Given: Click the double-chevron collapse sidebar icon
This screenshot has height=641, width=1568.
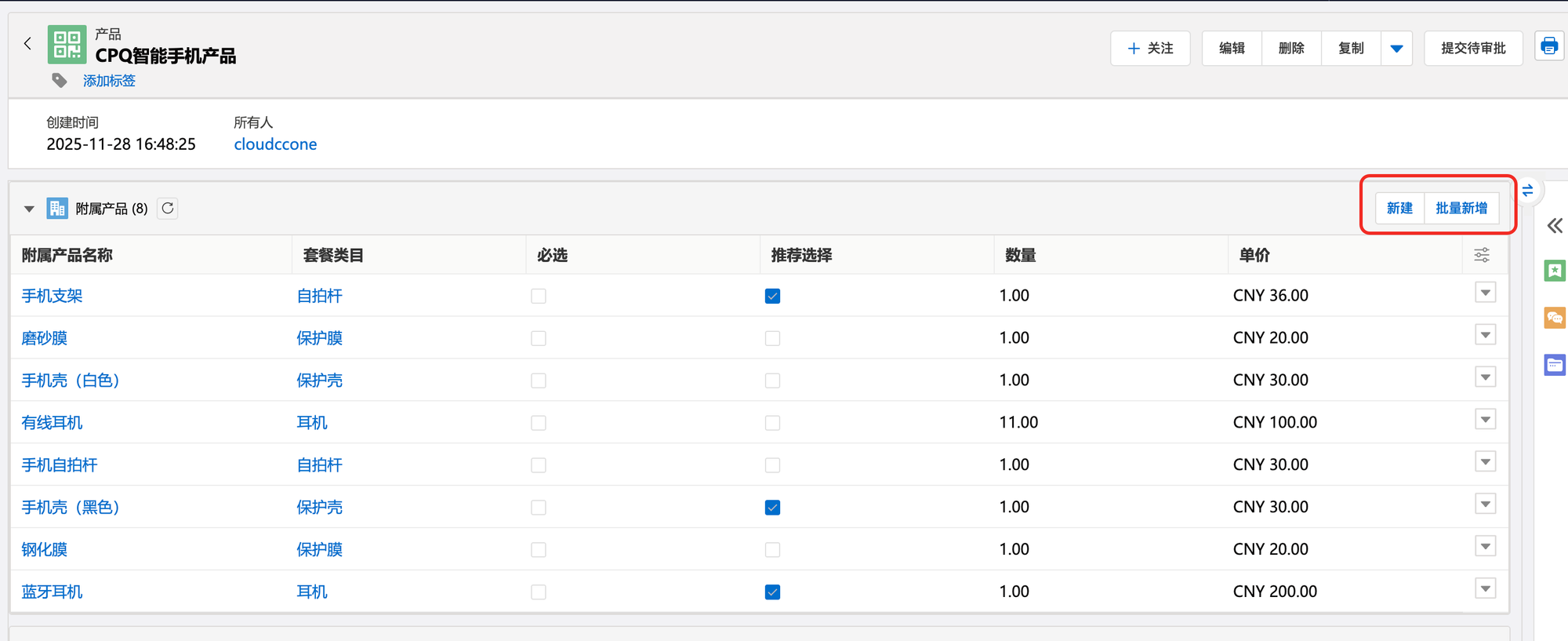Looking at the screenshot, I should tap(1555, 227).
